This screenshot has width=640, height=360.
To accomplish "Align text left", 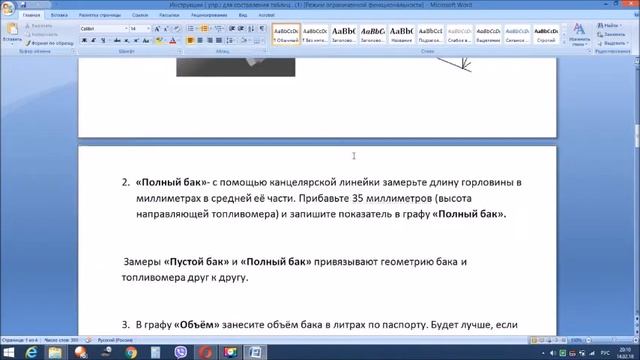I will pos(190,40).
